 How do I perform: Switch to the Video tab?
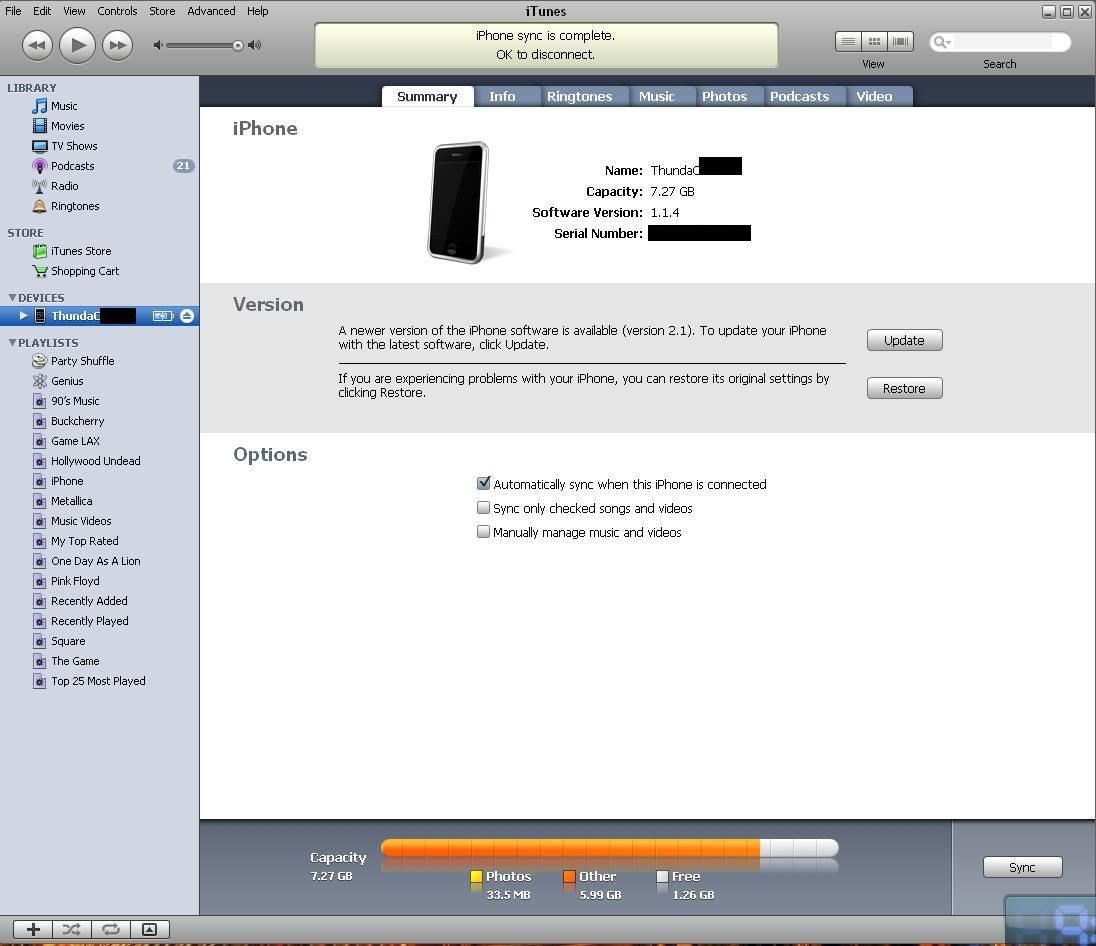874,96
